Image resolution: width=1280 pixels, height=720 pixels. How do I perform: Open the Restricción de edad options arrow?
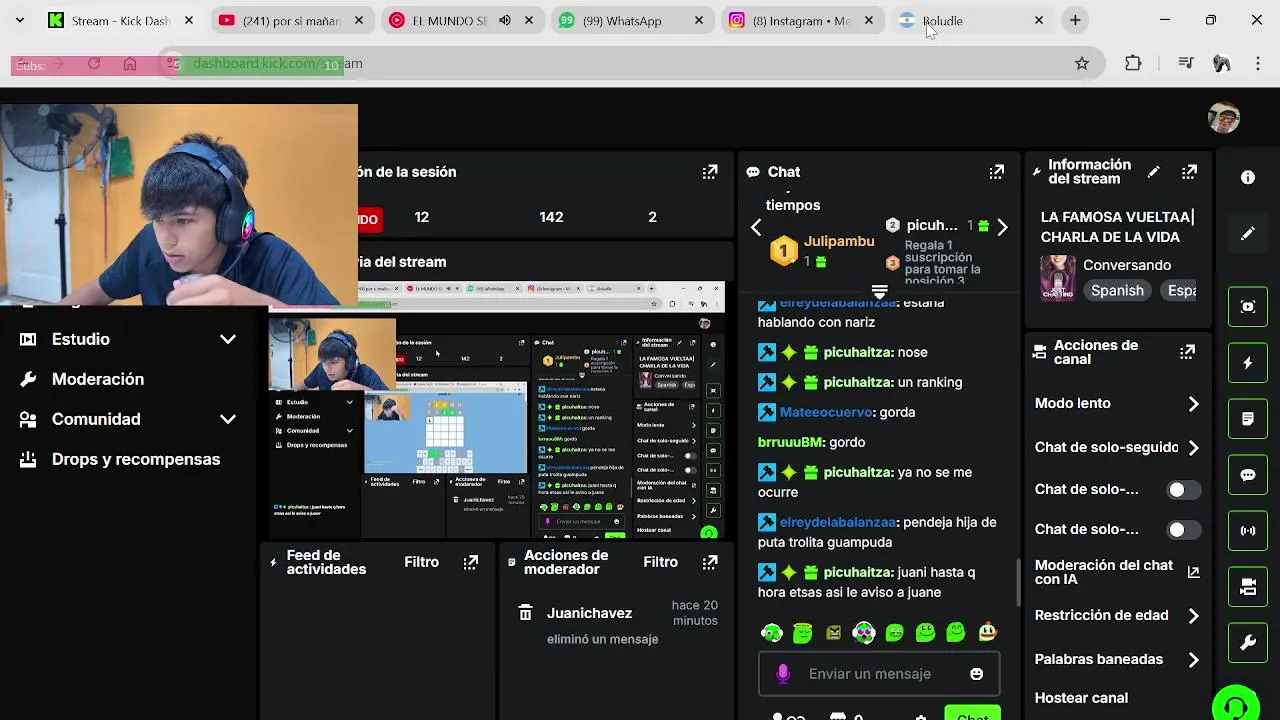(x=1193, y=616)
